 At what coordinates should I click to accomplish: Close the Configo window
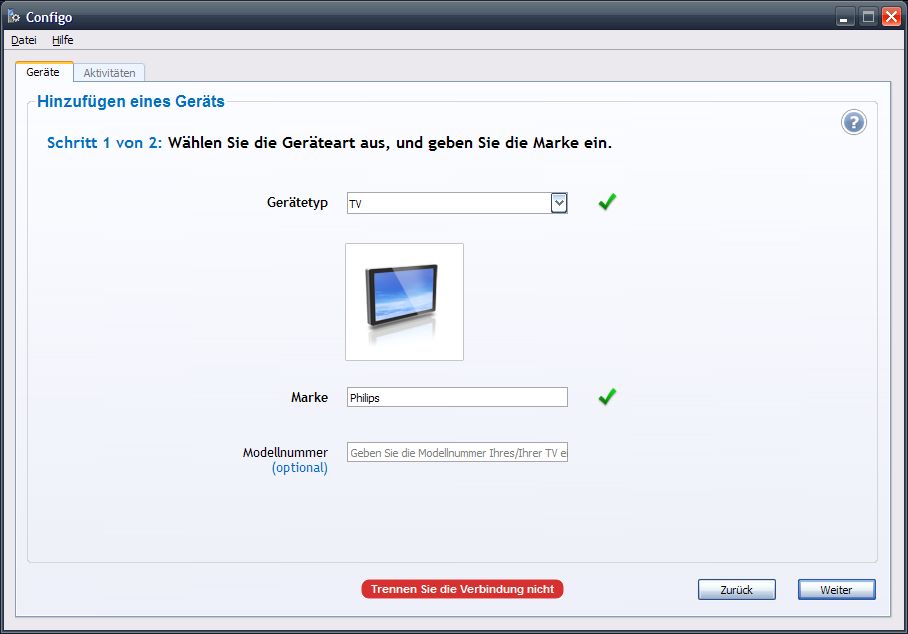coord(890,17)
